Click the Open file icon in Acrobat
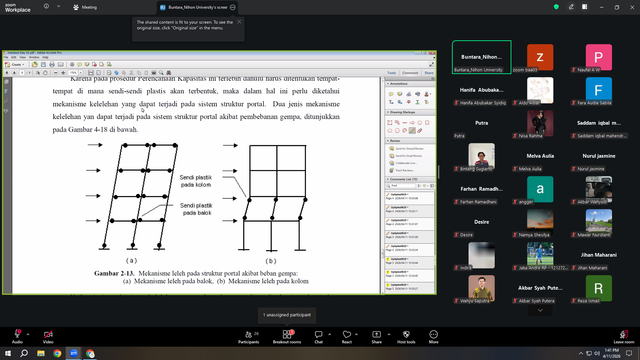This screenshot has height=360, width=640. click(35, 64)
